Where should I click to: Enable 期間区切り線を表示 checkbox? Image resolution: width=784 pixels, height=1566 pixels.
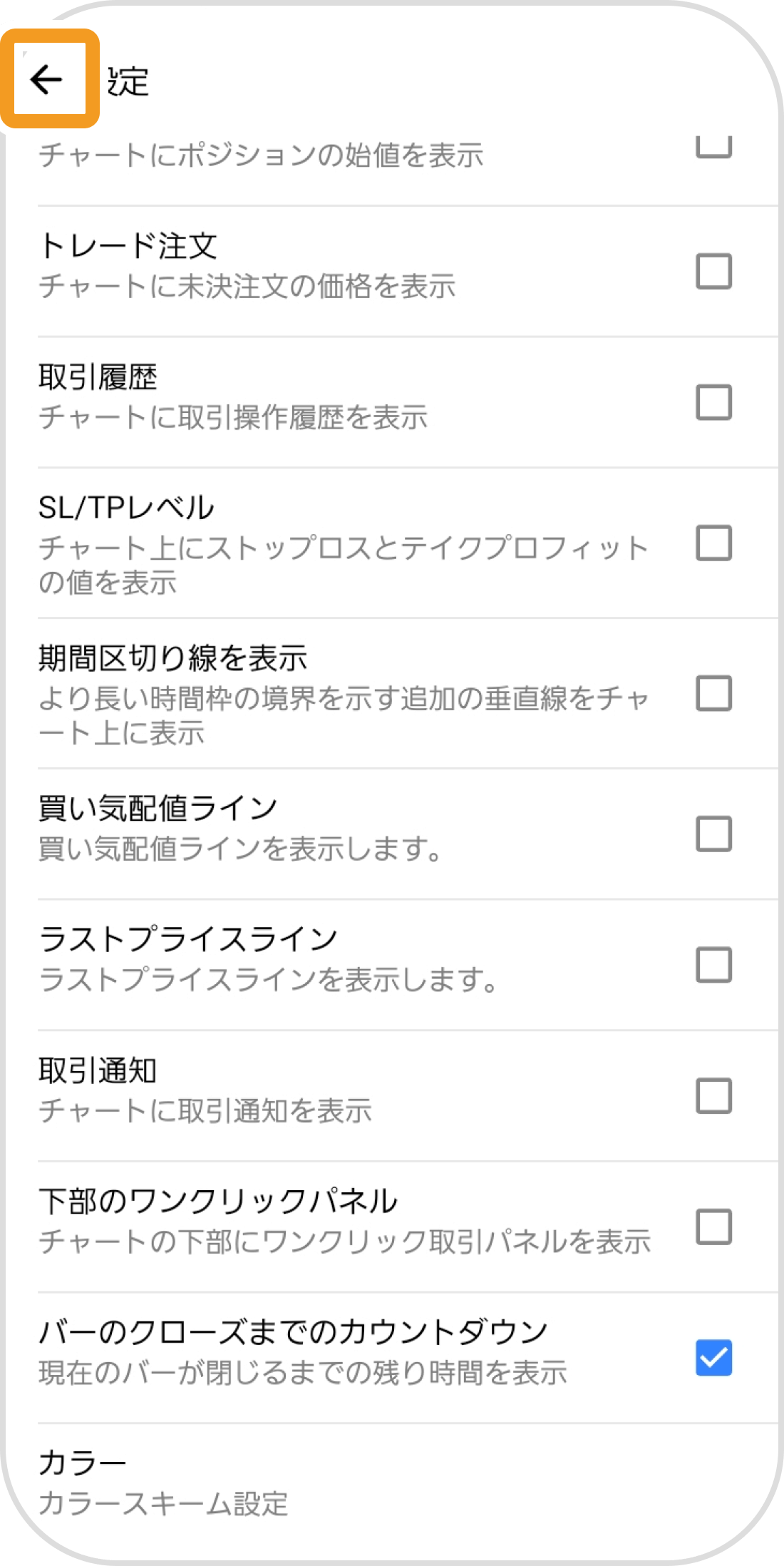[713, 693]
